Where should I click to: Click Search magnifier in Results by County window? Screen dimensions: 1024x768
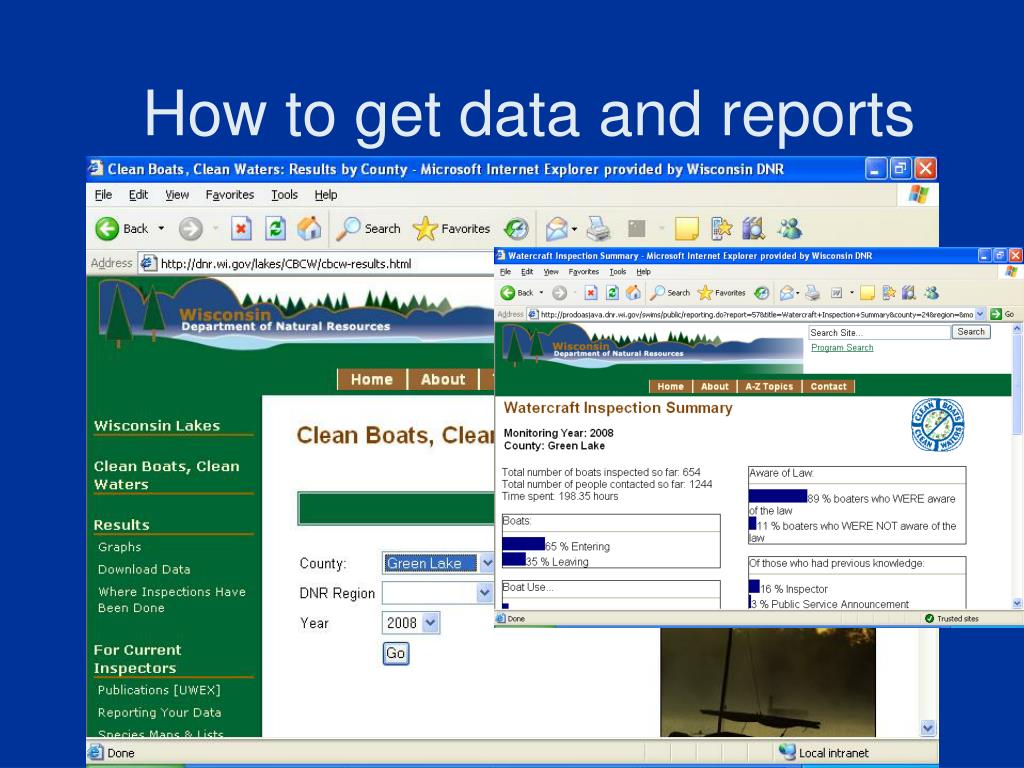368,229
